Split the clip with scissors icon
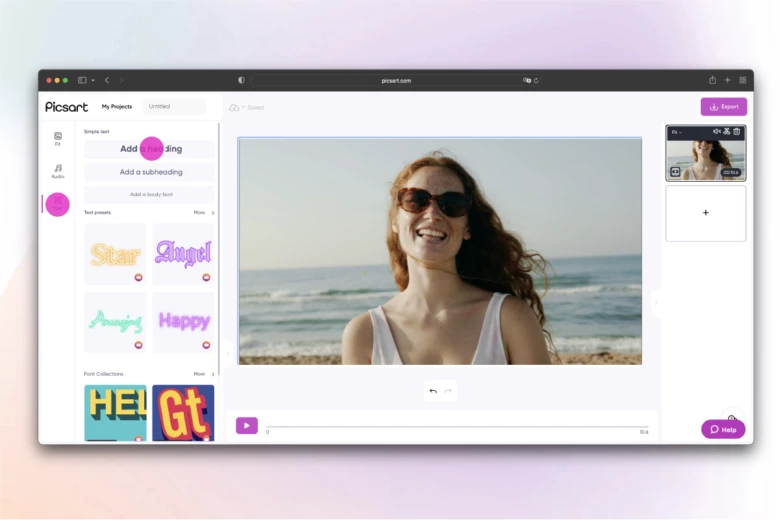780x520 pixels. click(727, 132)
